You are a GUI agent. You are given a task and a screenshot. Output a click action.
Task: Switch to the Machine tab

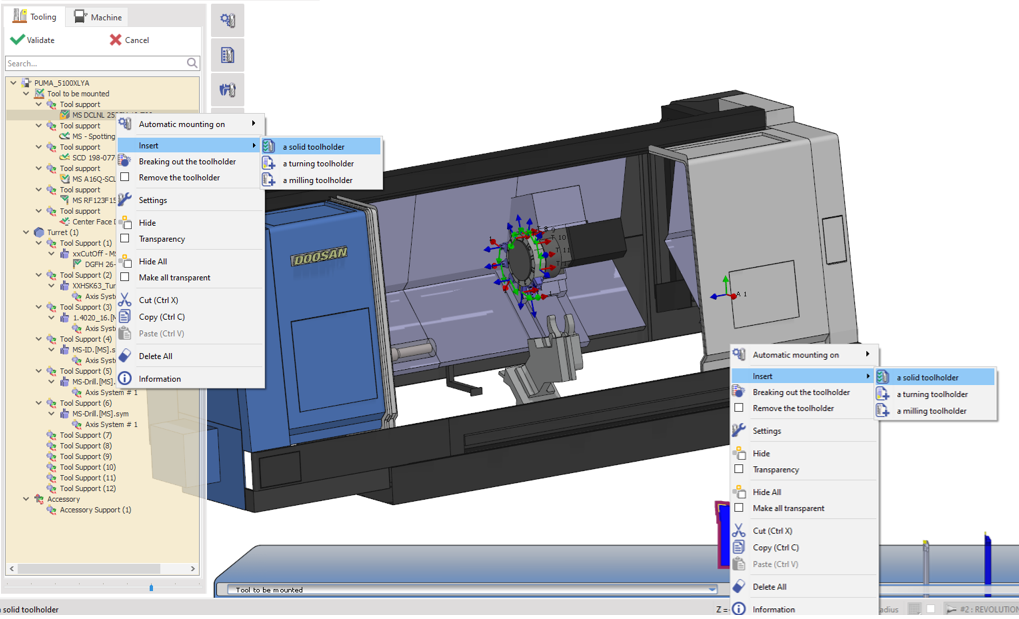coord(98,17)
